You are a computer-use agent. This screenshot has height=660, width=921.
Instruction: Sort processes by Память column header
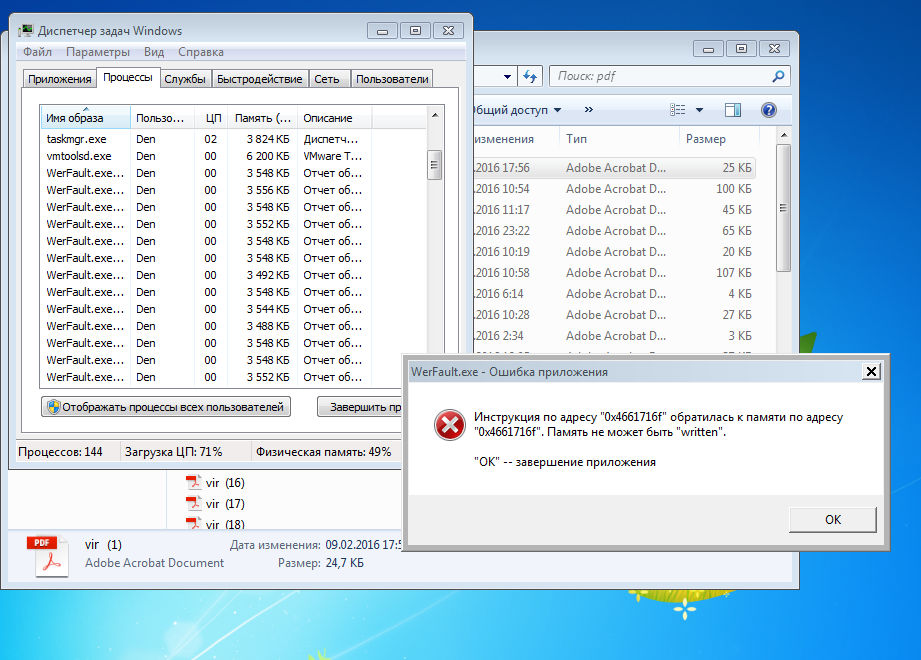(x=262, y=118)
